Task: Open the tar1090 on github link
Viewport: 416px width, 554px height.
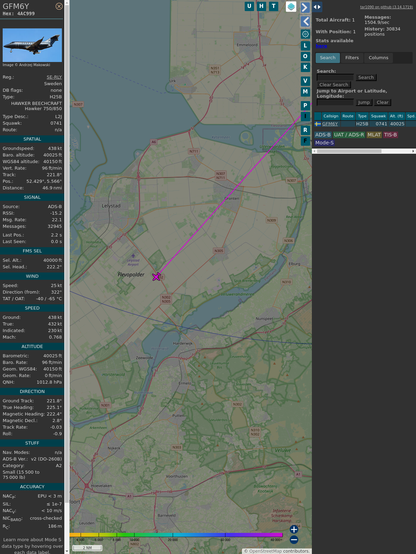Action: point(386,7)
